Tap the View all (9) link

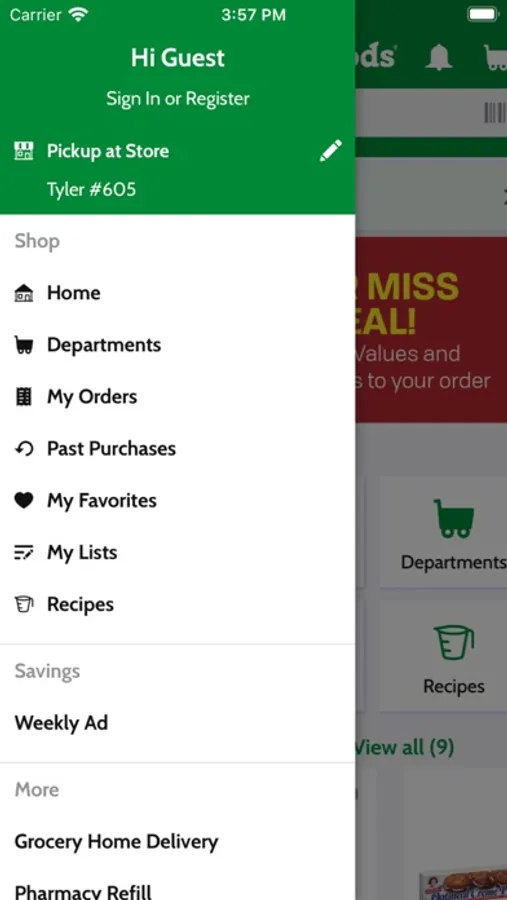coord(404,747)
